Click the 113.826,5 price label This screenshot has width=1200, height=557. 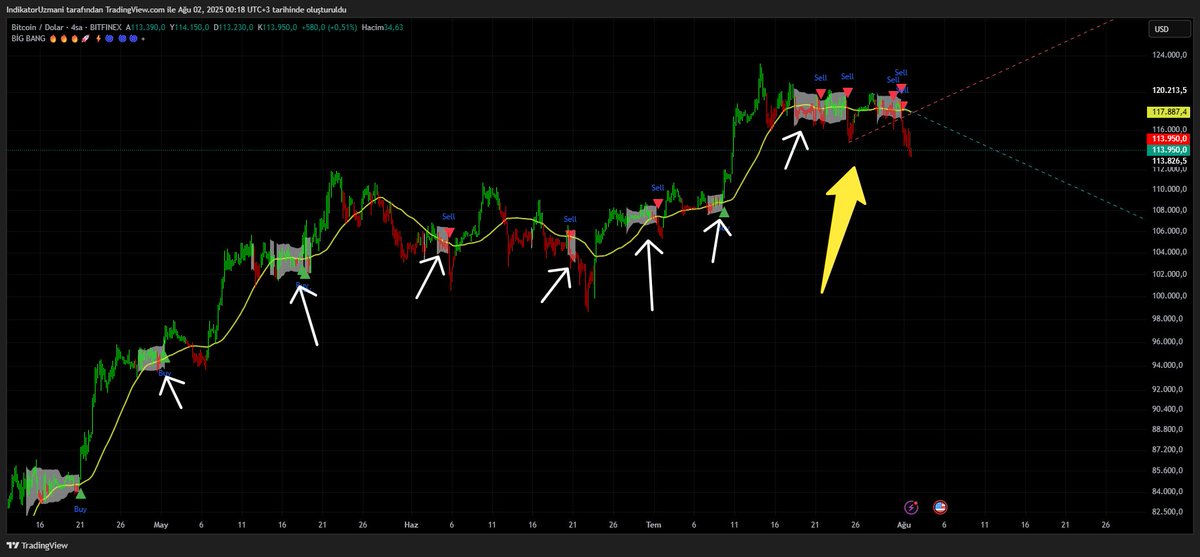1169,161
